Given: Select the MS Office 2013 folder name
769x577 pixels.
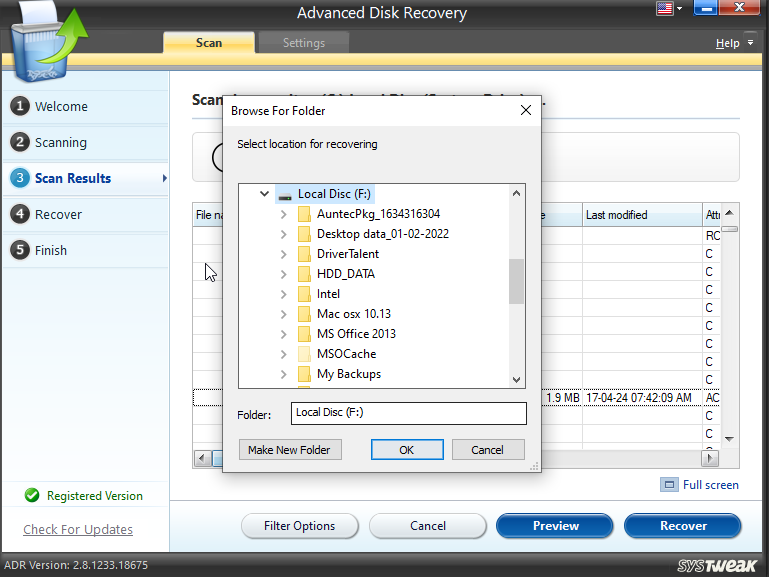Looking at the screenshot, I should [356, 334].
